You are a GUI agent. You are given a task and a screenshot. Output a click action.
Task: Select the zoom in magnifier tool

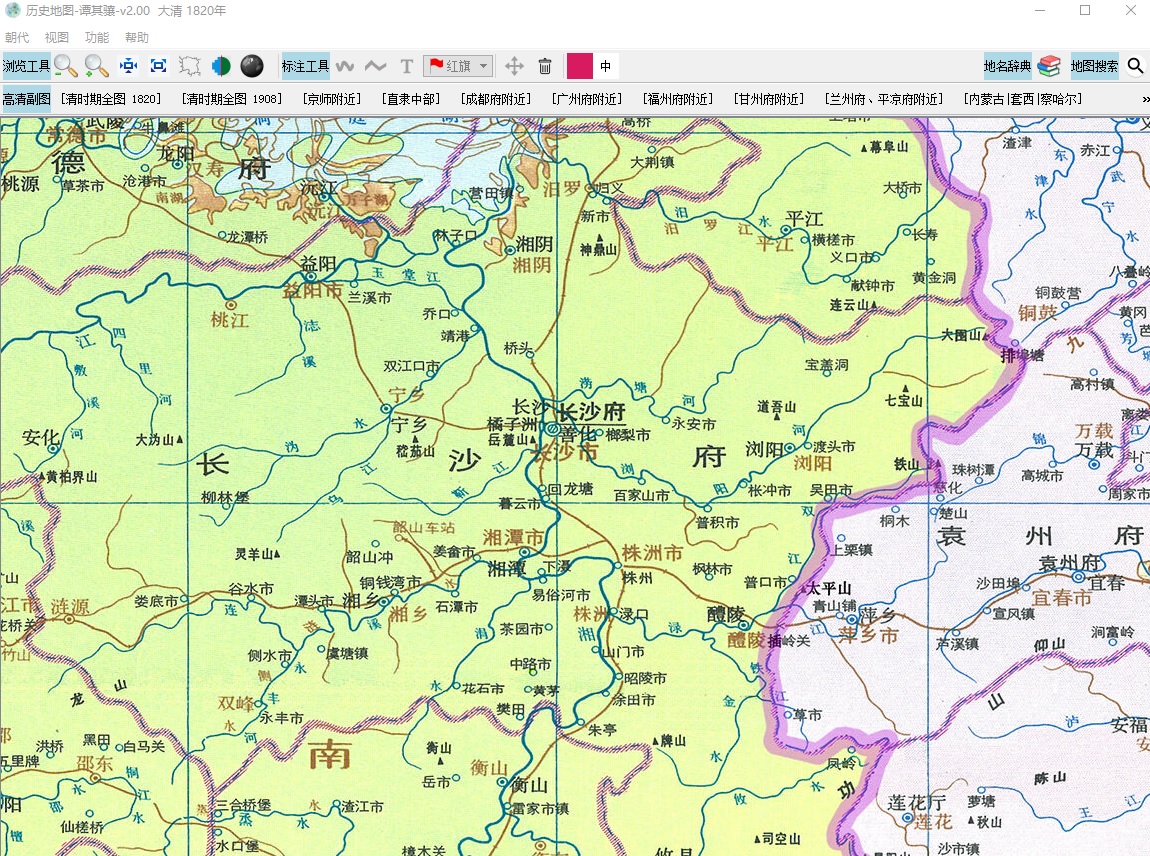[96, 66]
